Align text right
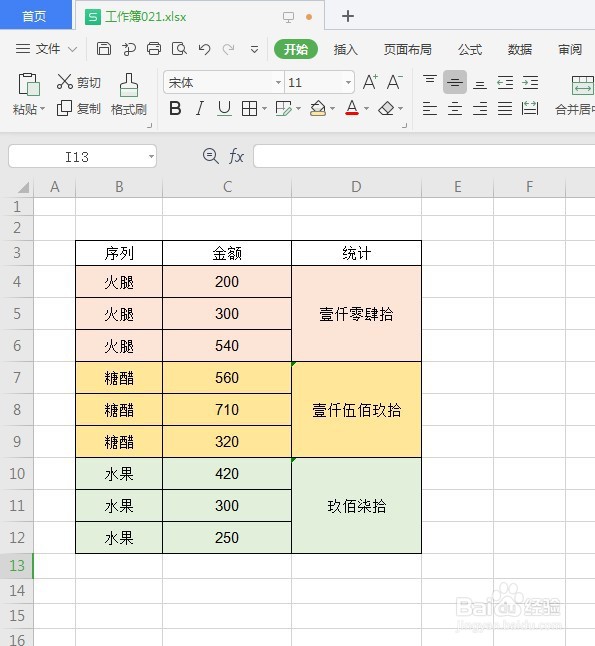Image resolution: width=595 pixels, height=646 pixels. click(480, 109)
